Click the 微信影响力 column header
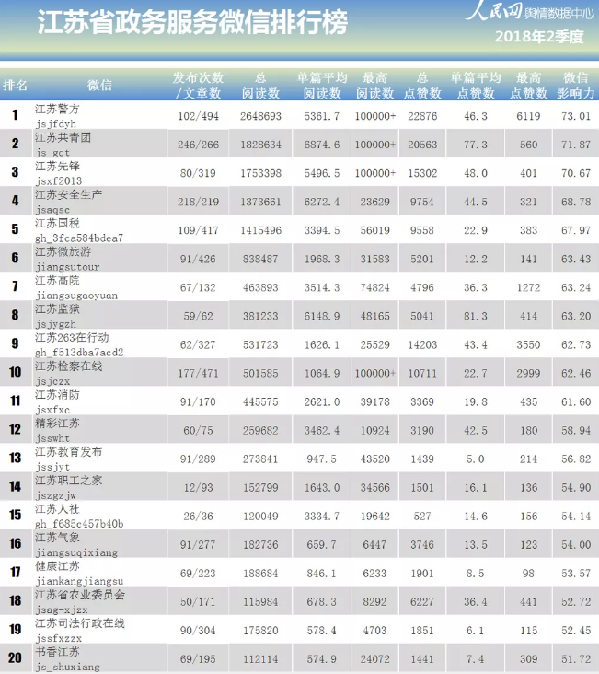This screenshot has width=599, height=674. click(x=575, y=86)
